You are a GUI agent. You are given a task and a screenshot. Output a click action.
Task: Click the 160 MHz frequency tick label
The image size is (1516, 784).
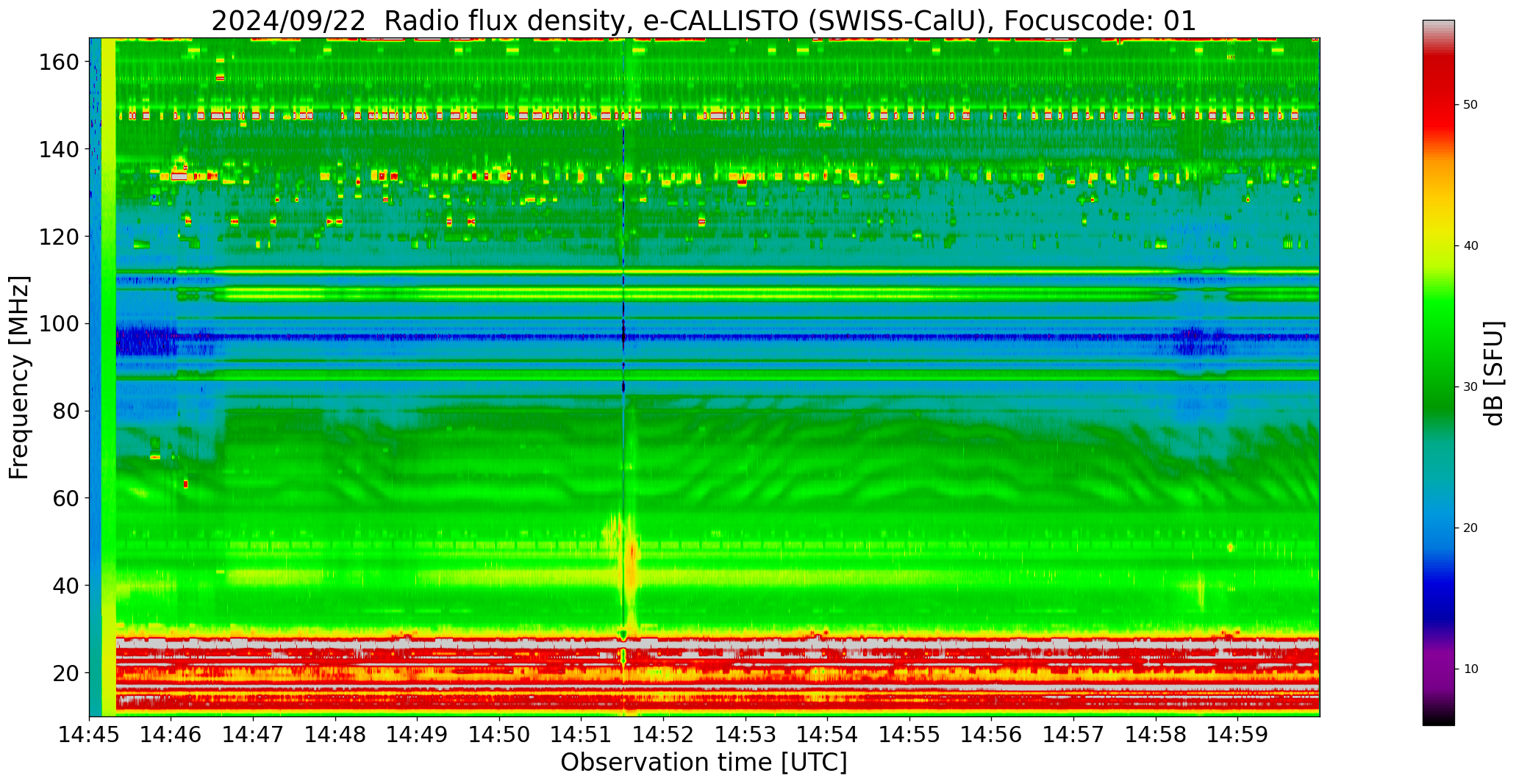[x=60, y=62]
